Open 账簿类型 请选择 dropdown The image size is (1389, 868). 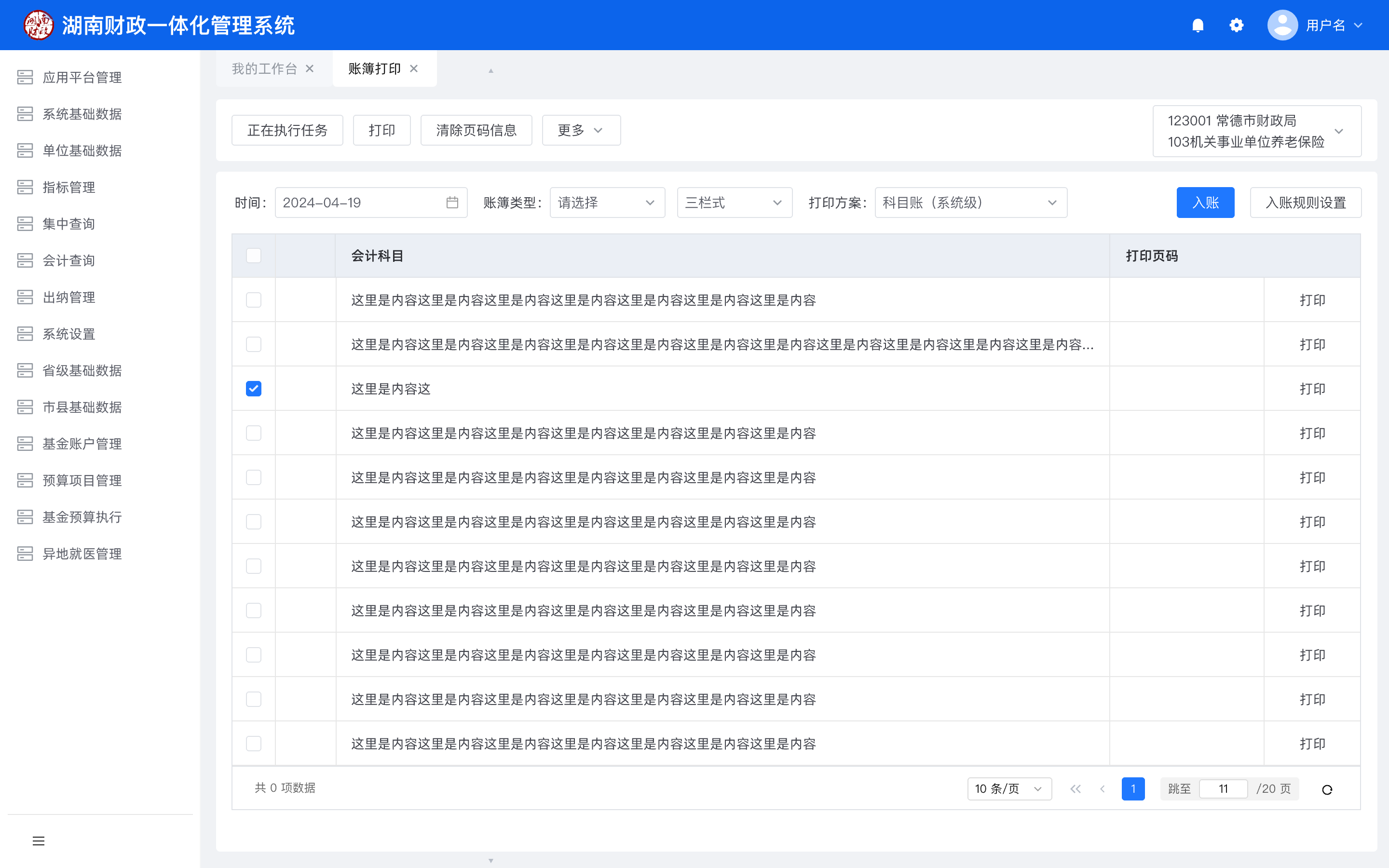click(607, 203)
